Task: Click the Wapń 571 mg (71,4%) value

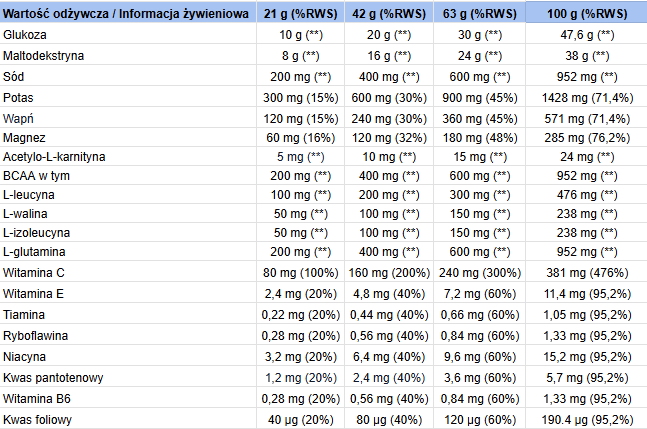Action: 586,117
